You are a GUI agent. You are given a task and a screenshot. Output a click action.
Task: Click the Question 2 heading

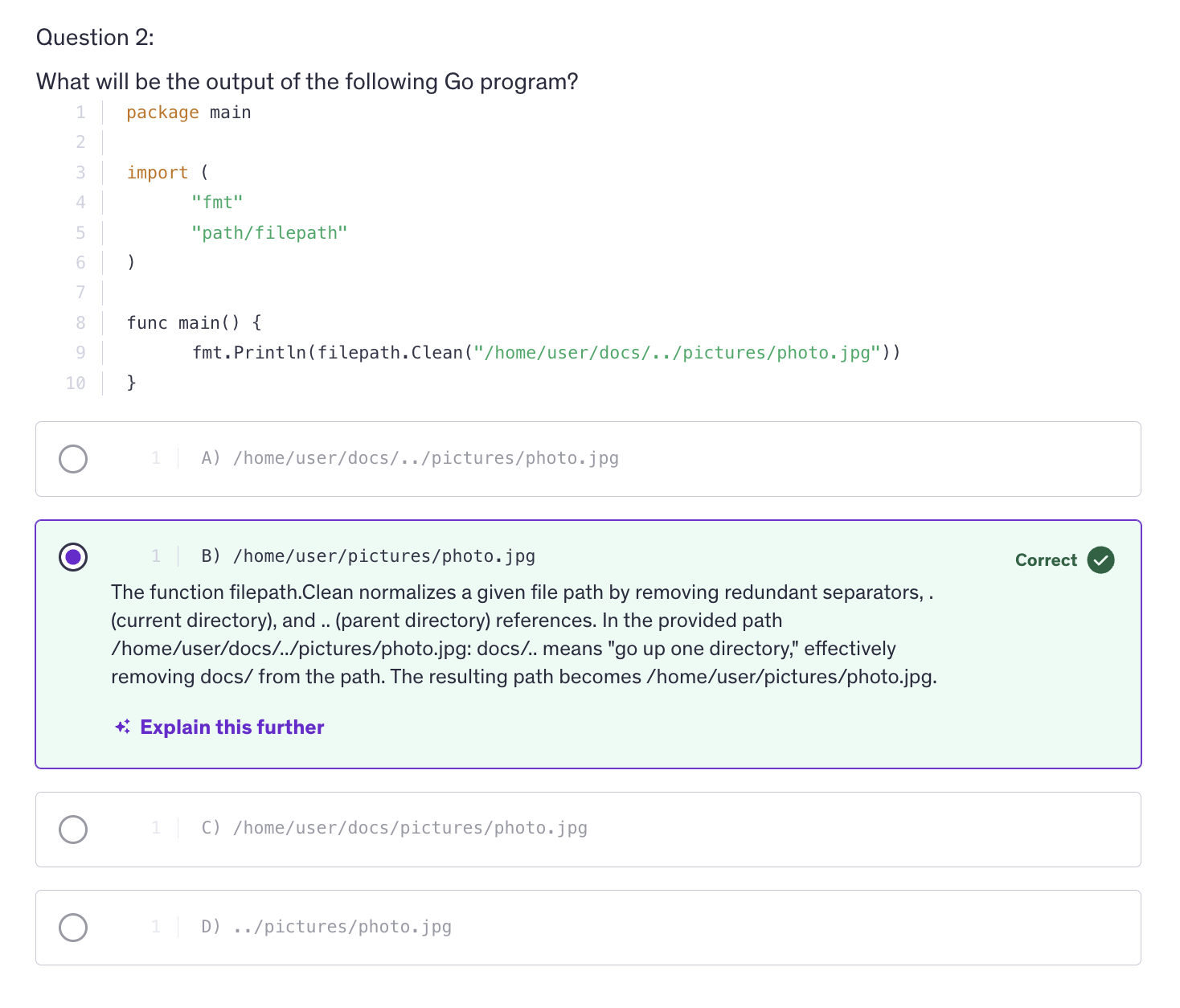click(x=95, y=38)
